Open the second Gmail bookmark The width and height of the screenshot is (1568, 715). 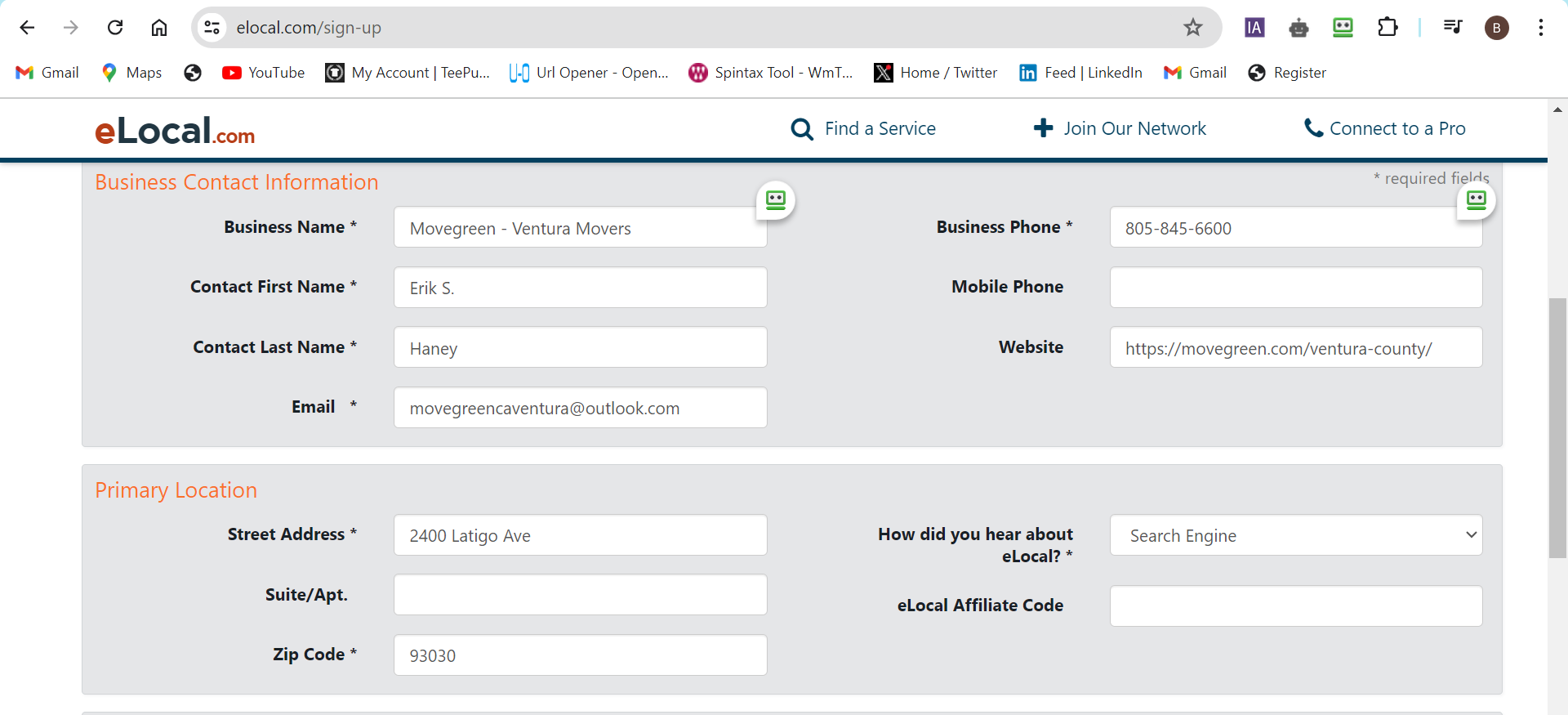tap(1195, 73)
